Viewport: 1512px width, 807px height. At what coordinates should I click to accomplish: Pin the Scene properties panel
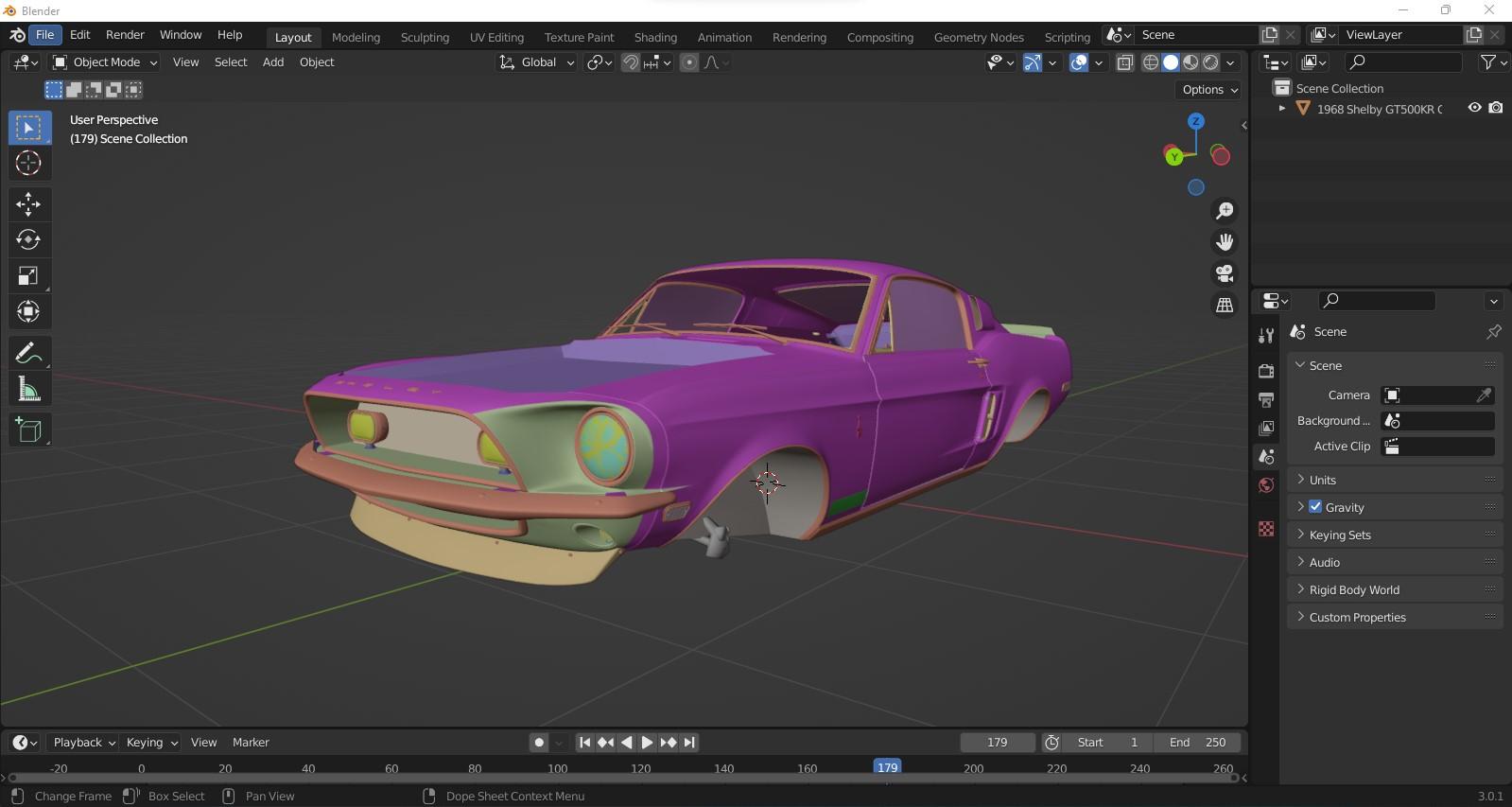(x=1493, y=332)
